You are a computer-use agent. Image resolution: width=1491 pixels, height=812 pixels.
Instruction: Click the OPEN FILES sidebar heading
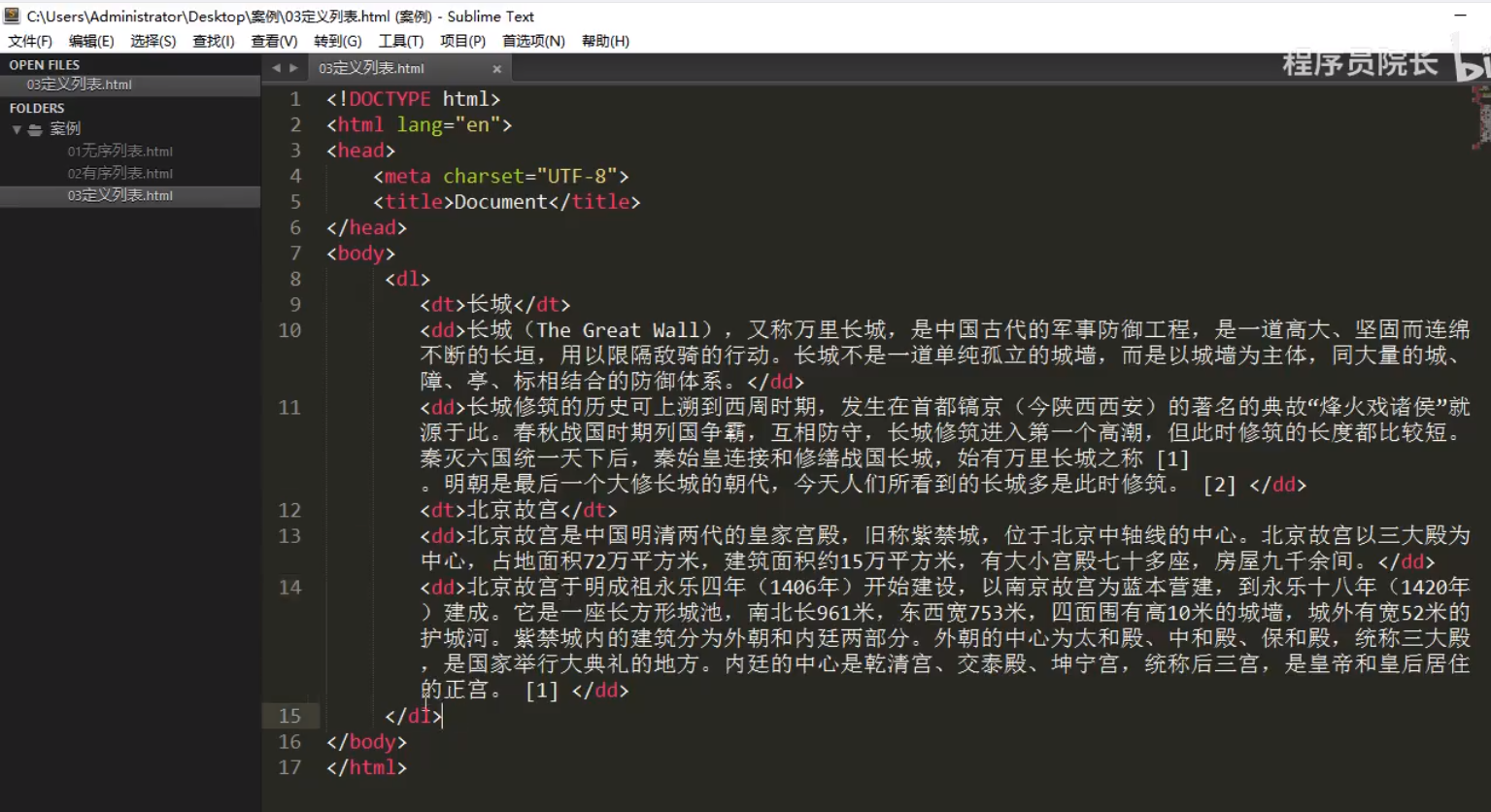(45, 65)
